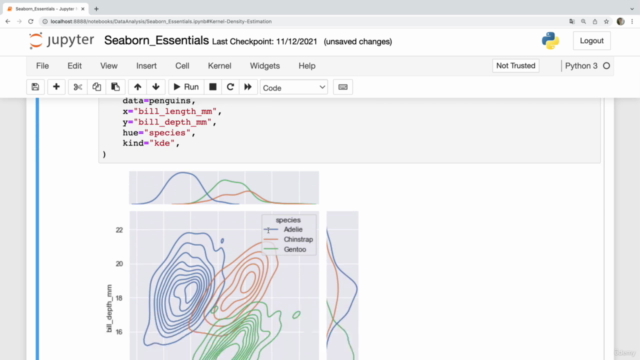Move selected cell down arrow
This screenshot has width=640, height=360.
[x=156, y=87]
